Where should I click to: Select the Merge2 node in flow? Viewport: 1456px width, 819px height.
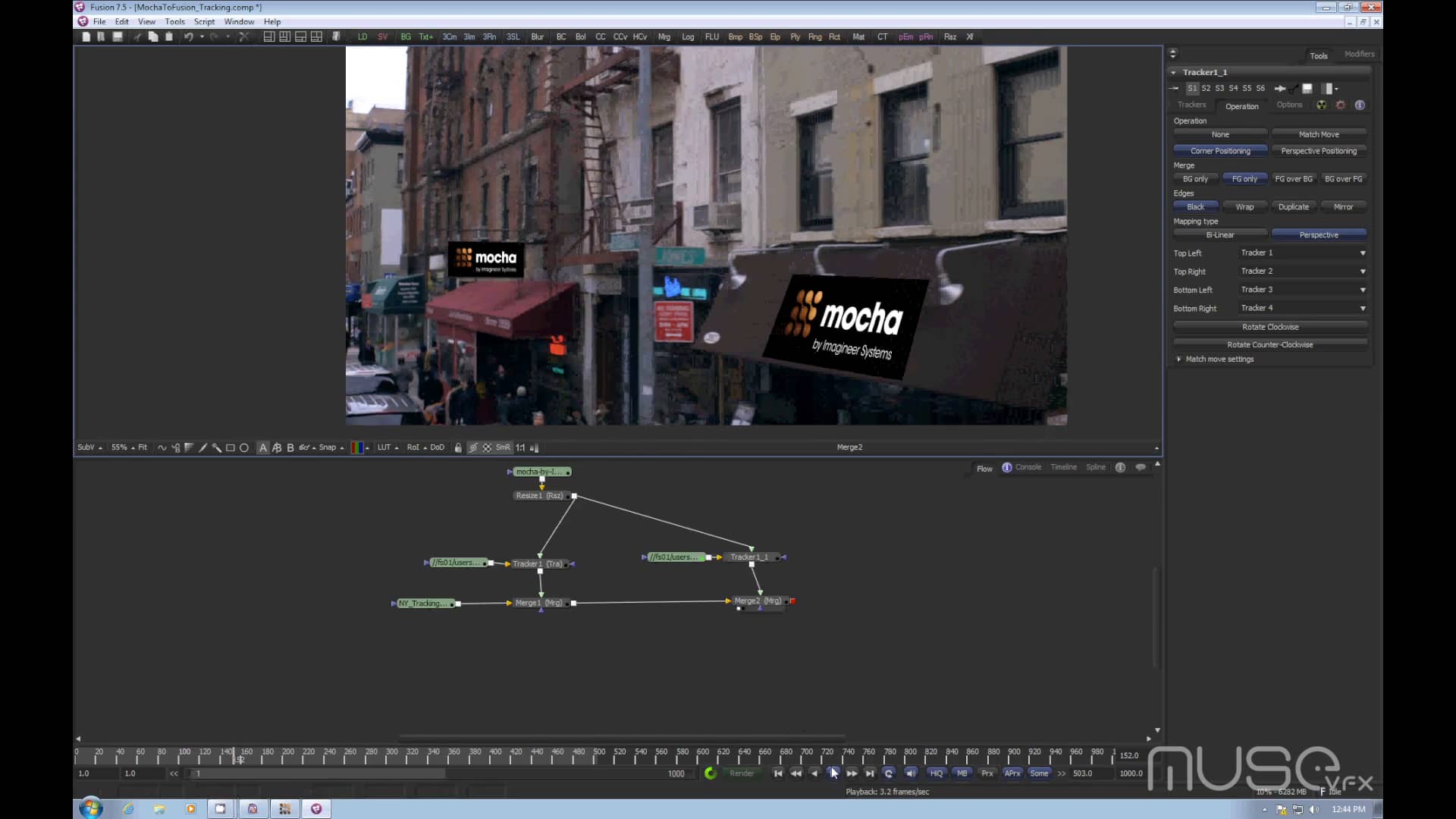coord(758,601)
